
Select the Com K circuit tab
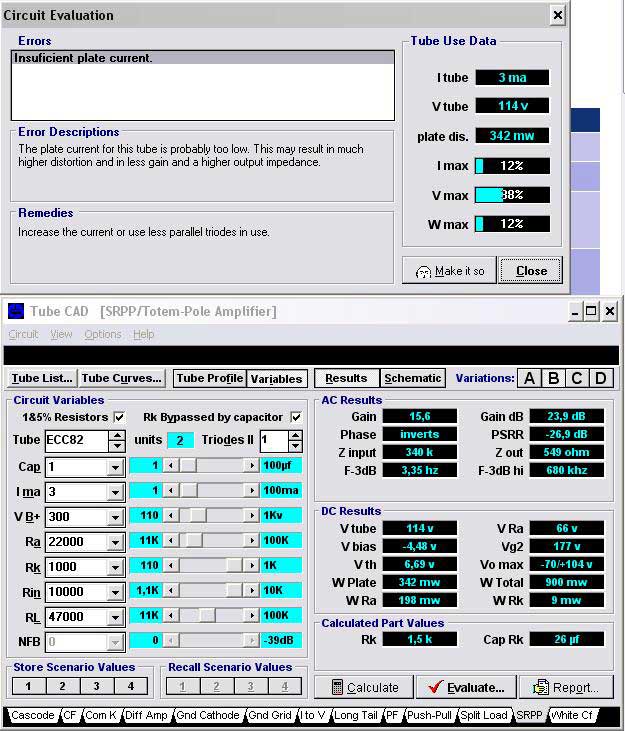[101, 715]
